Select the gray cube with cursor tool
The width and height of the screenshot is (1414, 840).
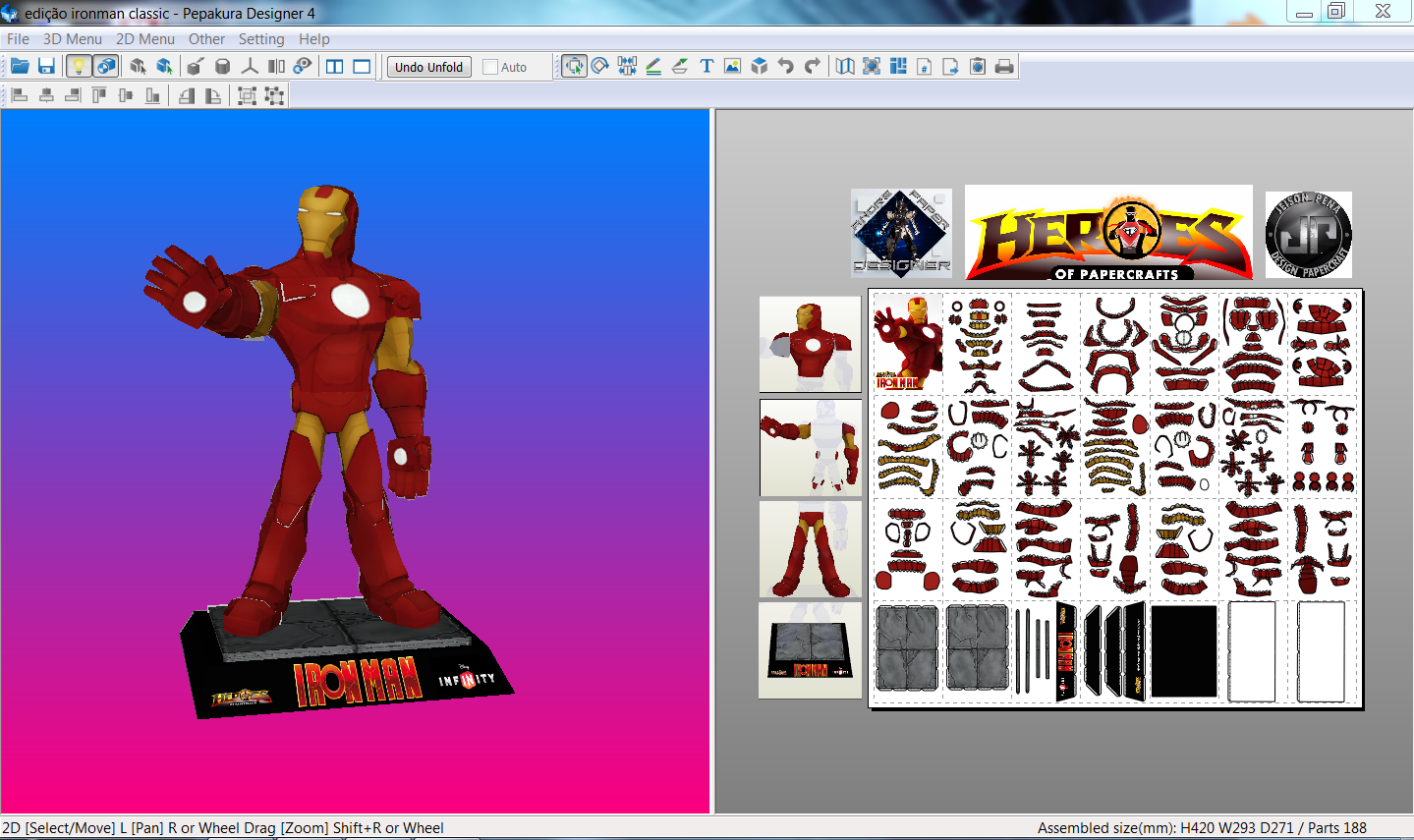[x=138, y=67]
